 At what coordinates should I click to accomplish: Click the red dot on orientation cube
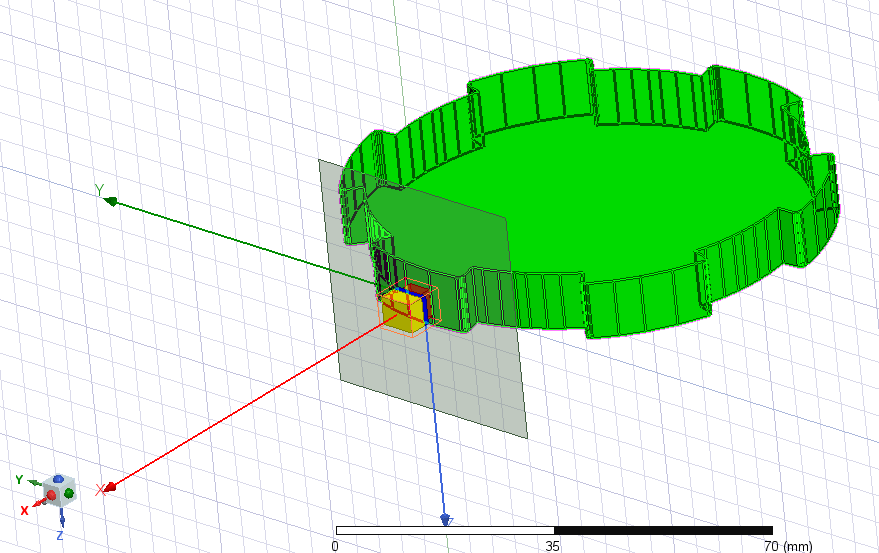click(52, 495)
